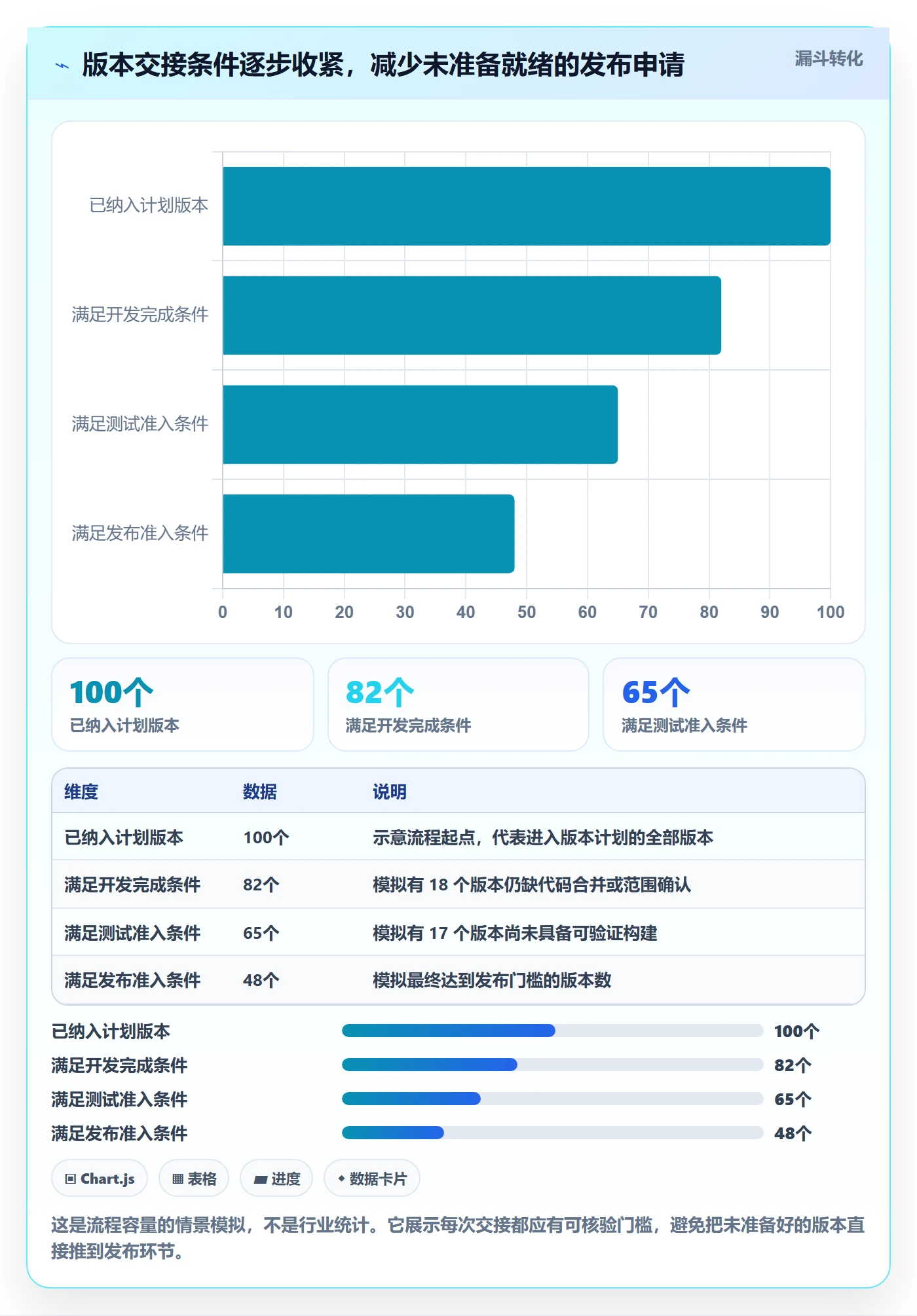The image size is (917, 1316).
Task: Click the 65个 data card
Action: 734,704
